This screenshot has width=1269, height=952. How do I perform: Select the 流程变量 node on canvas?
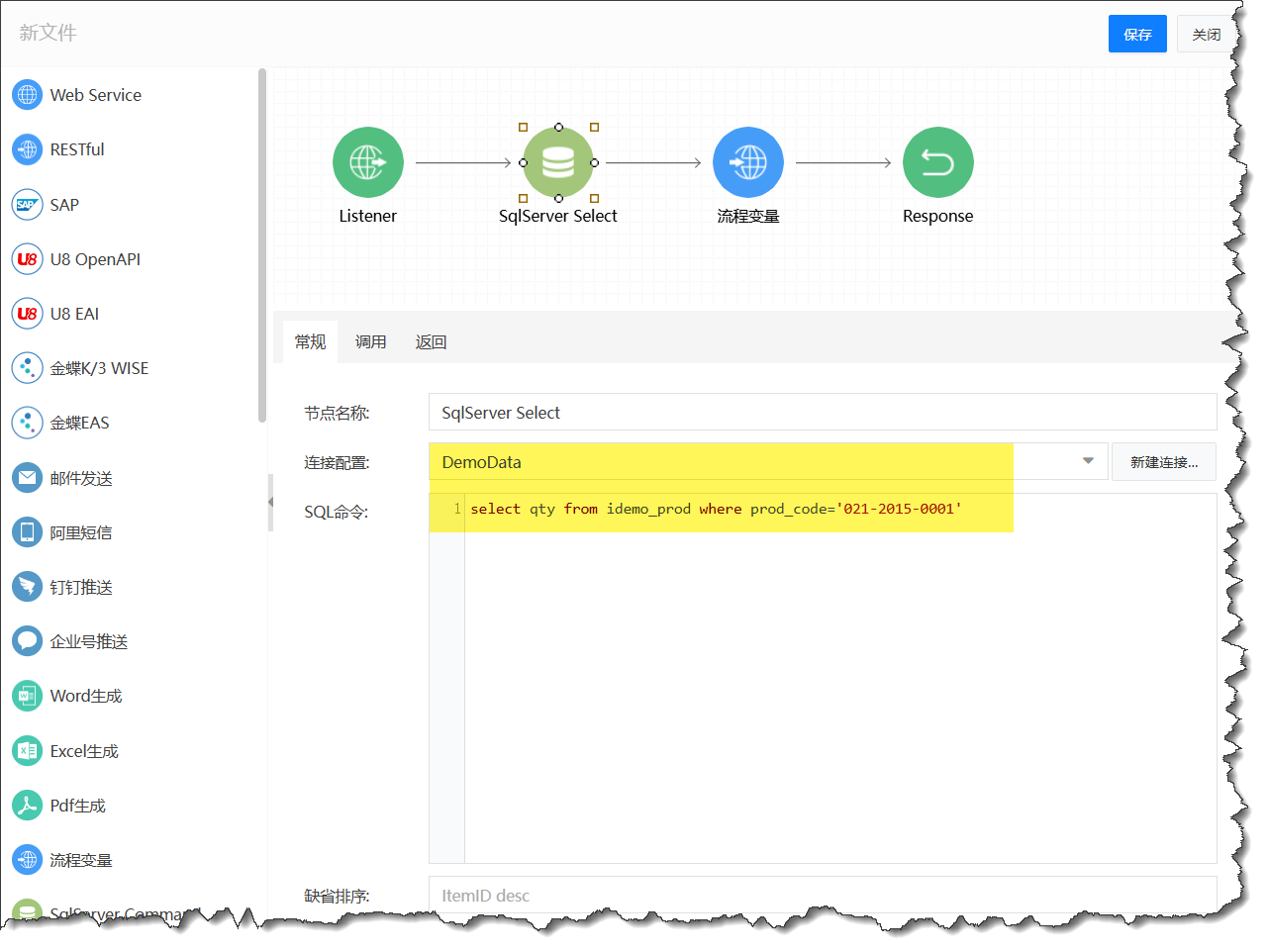747,162
